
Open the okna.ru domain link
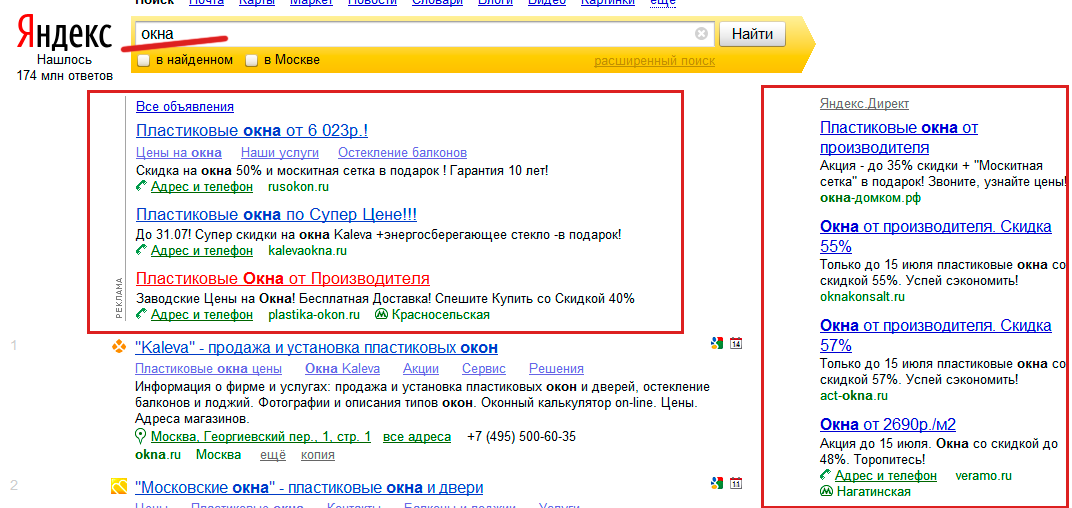158,455
